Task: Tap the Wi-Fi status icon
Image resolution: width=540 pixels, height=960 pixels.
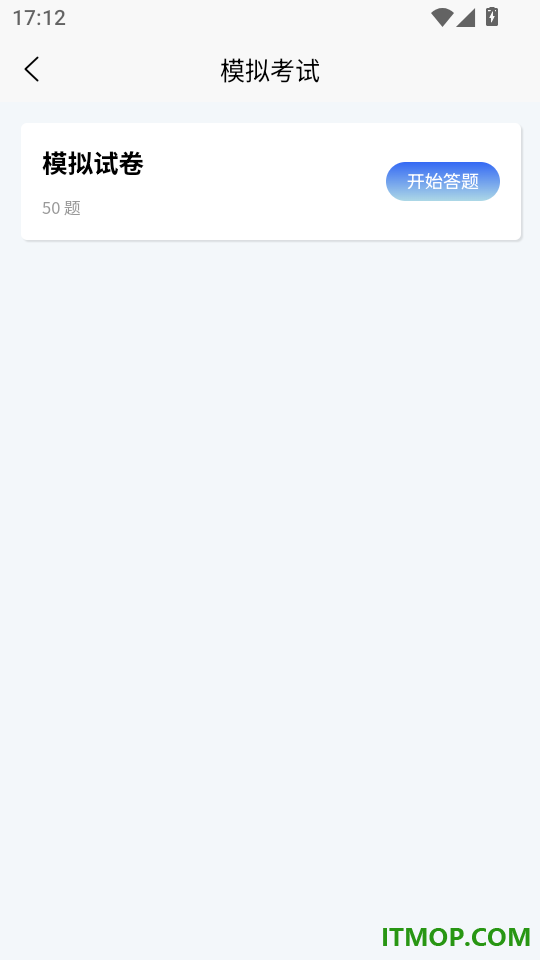Action: coord(441,17)
